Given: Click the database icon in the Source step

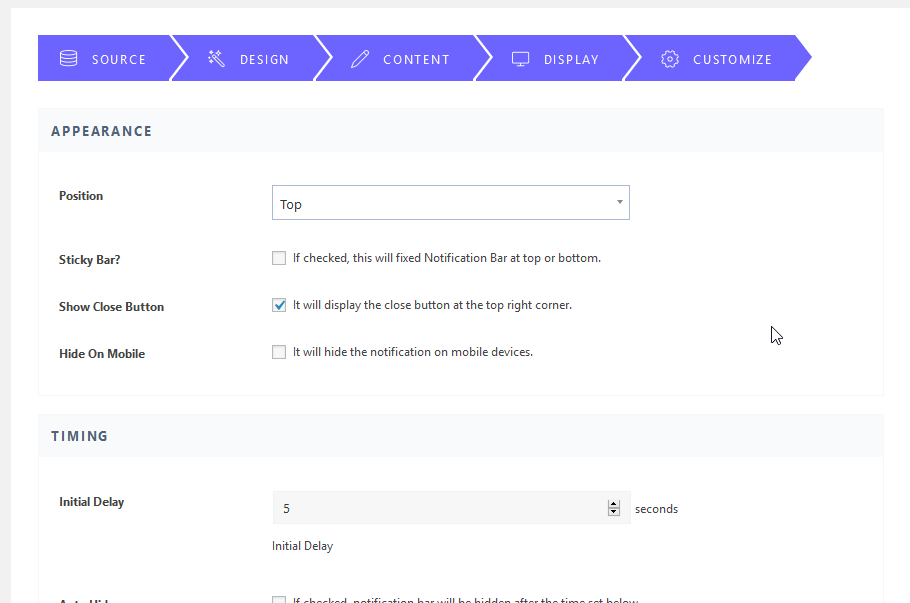Looking at the screenshot, I should [x=68, y=59].
